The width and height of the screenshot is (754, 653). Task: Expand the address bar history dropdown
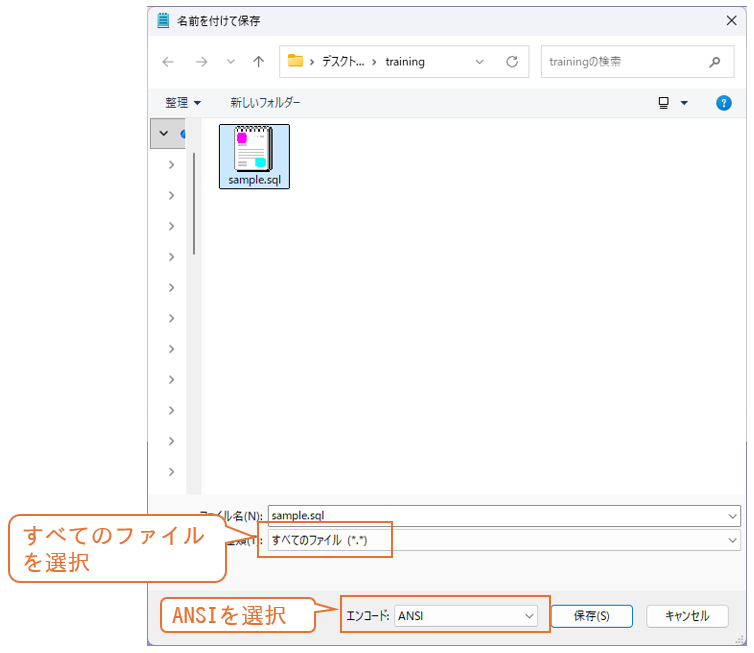click(x=479, y=62)
